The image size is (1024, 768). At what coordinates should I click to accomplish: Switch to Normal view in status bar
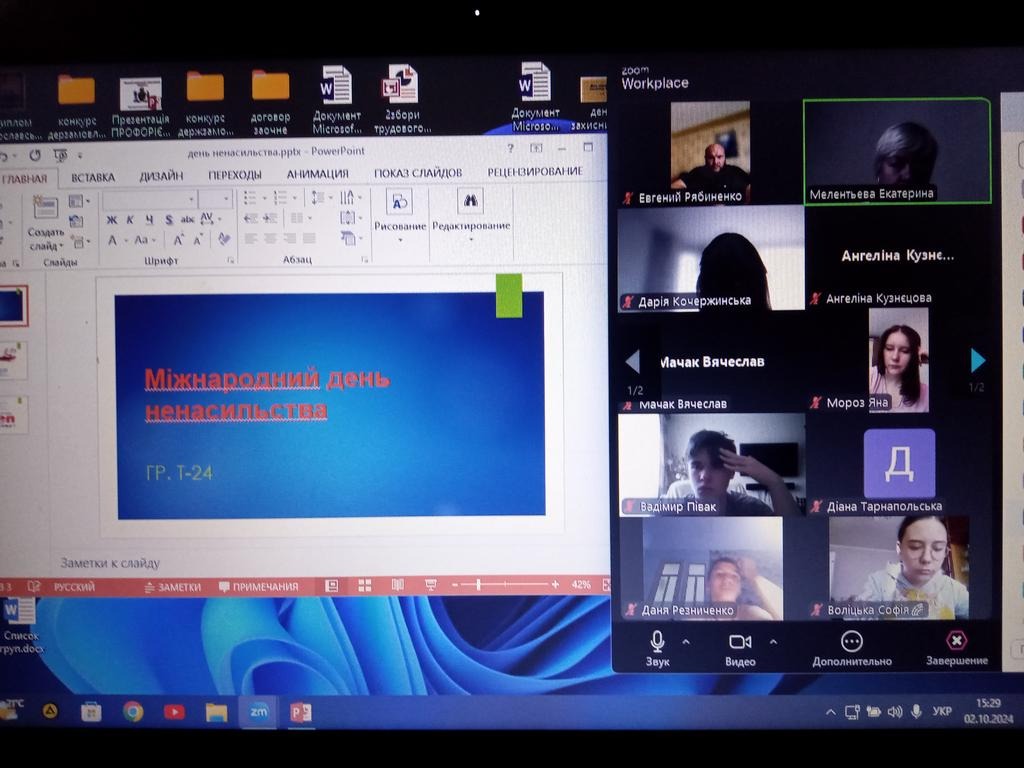332,586
